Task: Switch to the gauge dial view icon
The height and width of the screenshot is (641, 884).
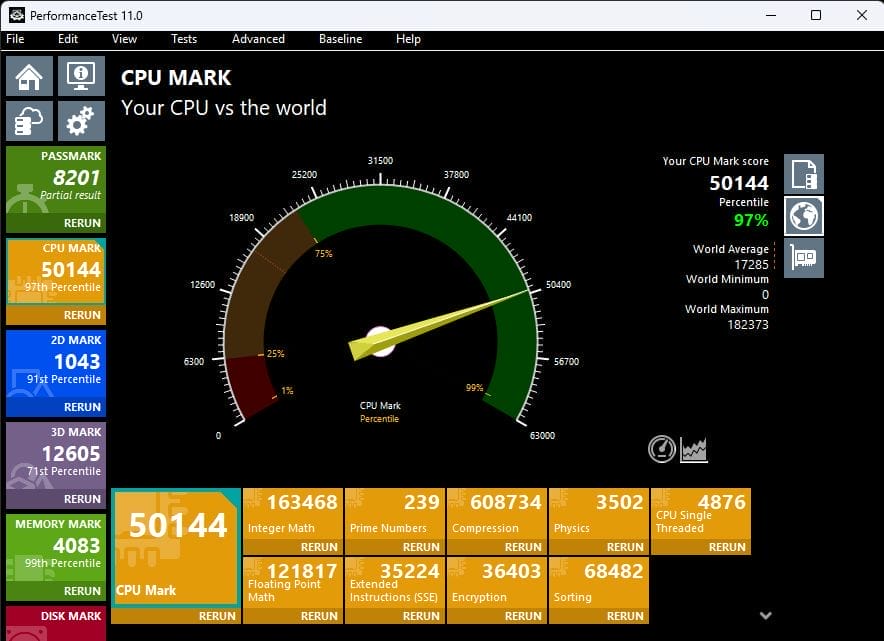Action: (x=661, y=449)
